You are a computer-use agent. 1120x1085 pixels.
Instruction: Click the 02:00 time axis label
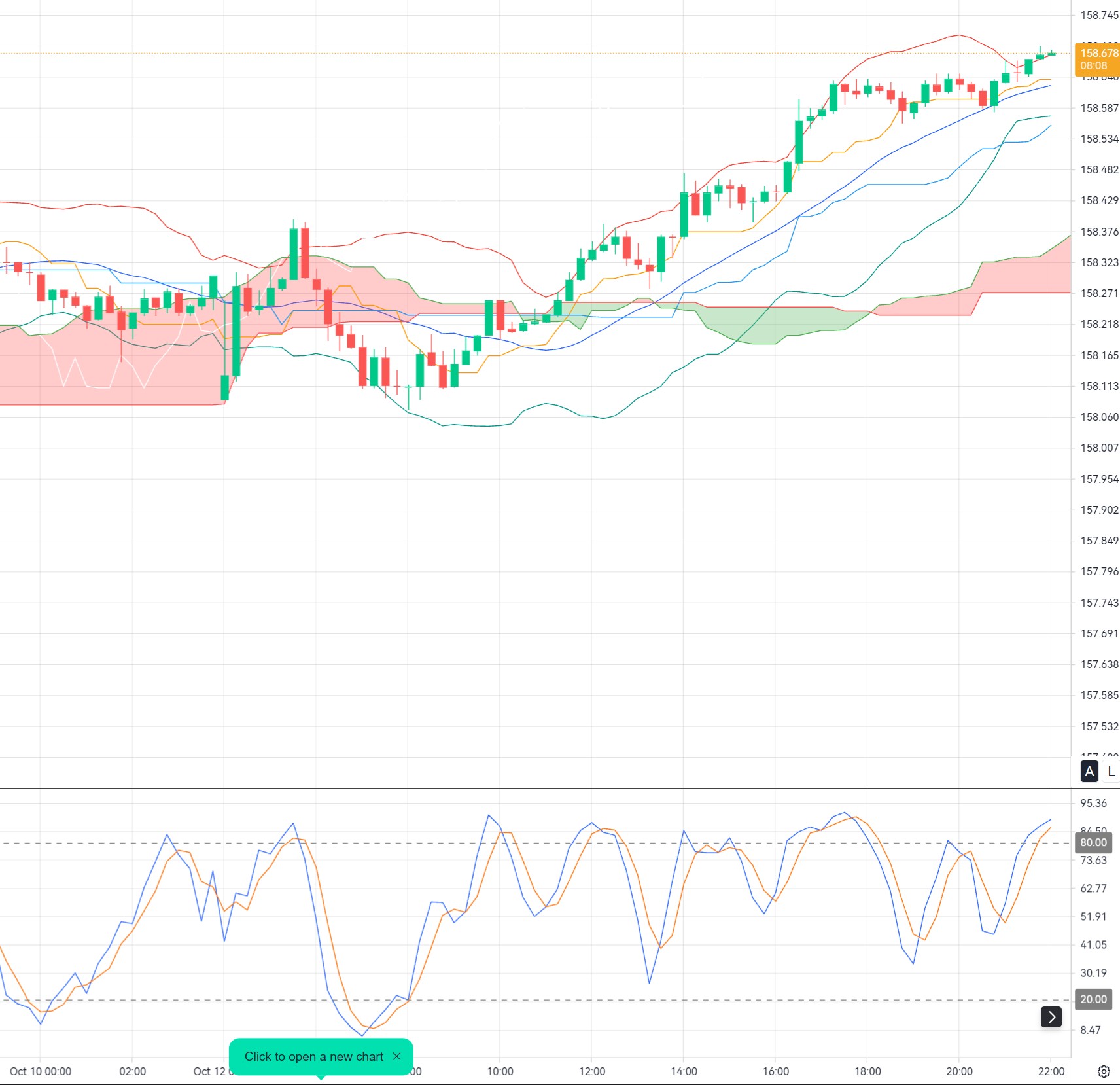pyautogui.click(x=132, y=1071)
